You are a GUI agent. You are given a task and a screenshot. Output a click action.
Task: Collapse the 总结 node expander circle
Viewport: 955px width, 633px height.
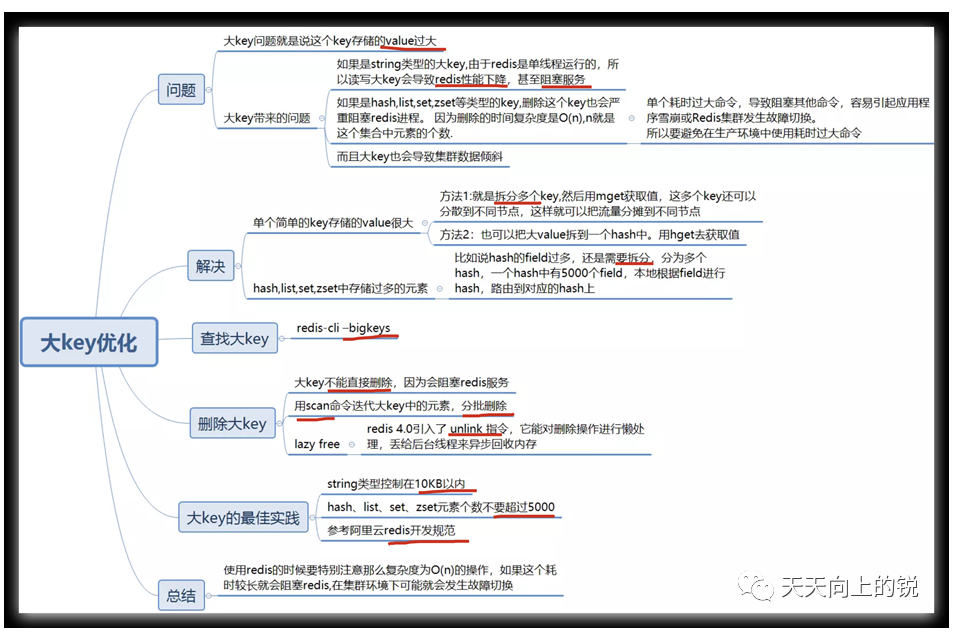[209, 595]
